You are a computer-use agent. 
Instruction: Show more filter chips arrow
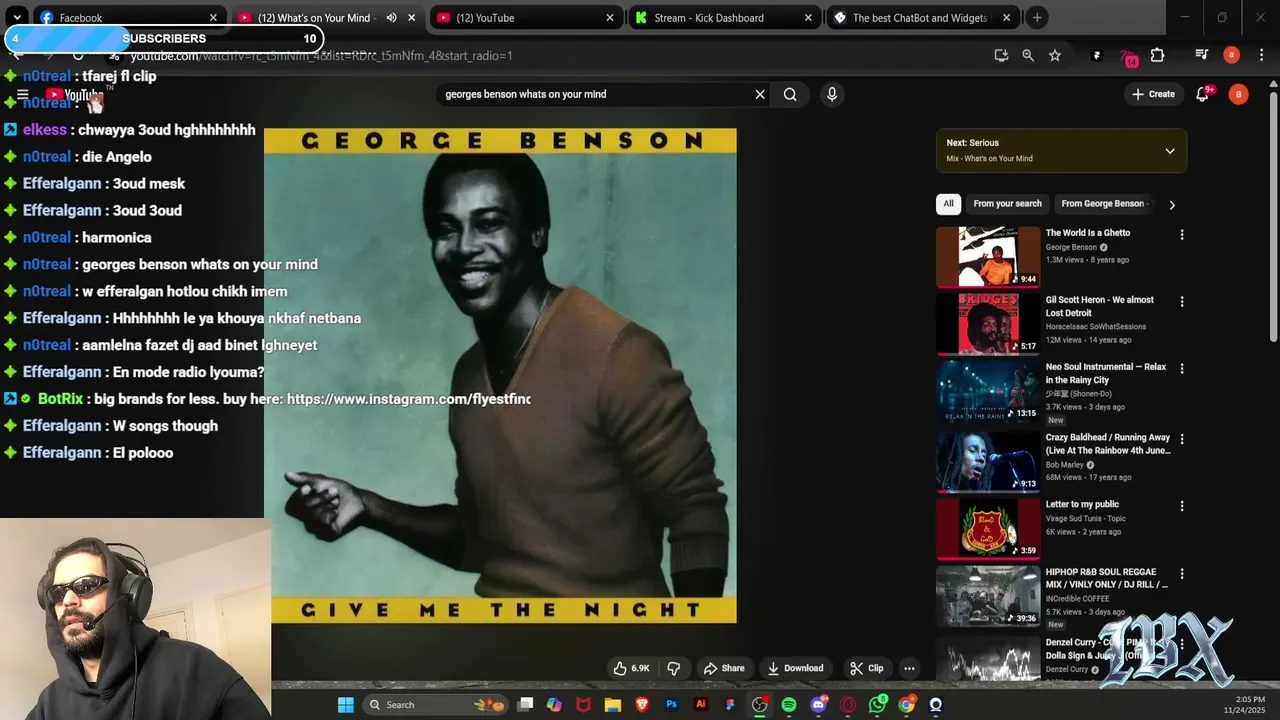click(x=1172, y=205)
